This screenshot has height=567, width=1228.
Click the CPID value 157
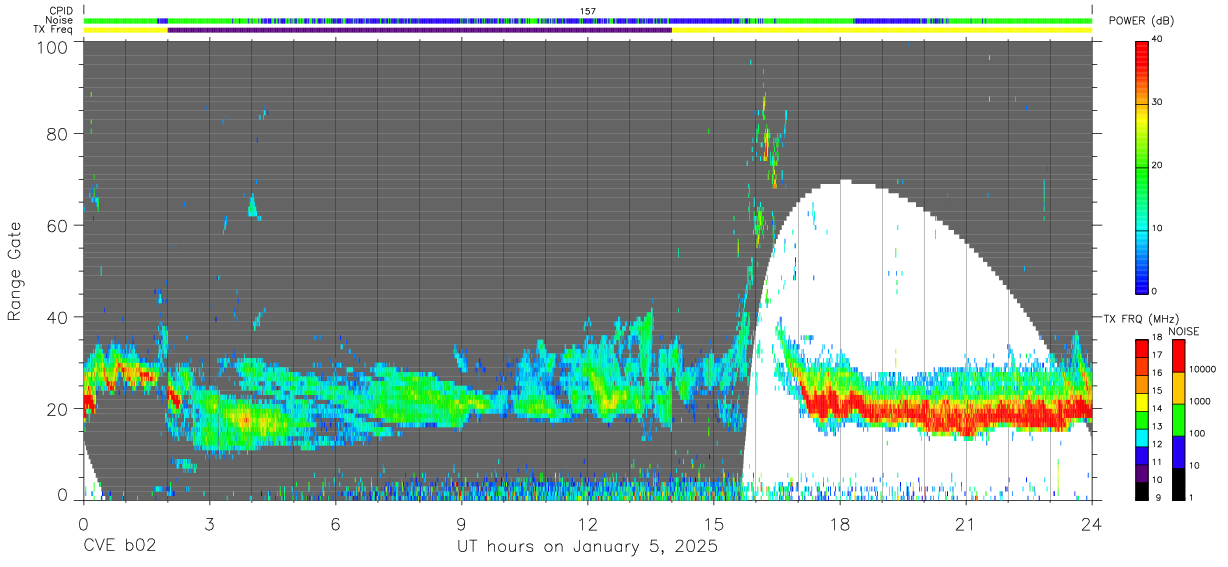587,11
